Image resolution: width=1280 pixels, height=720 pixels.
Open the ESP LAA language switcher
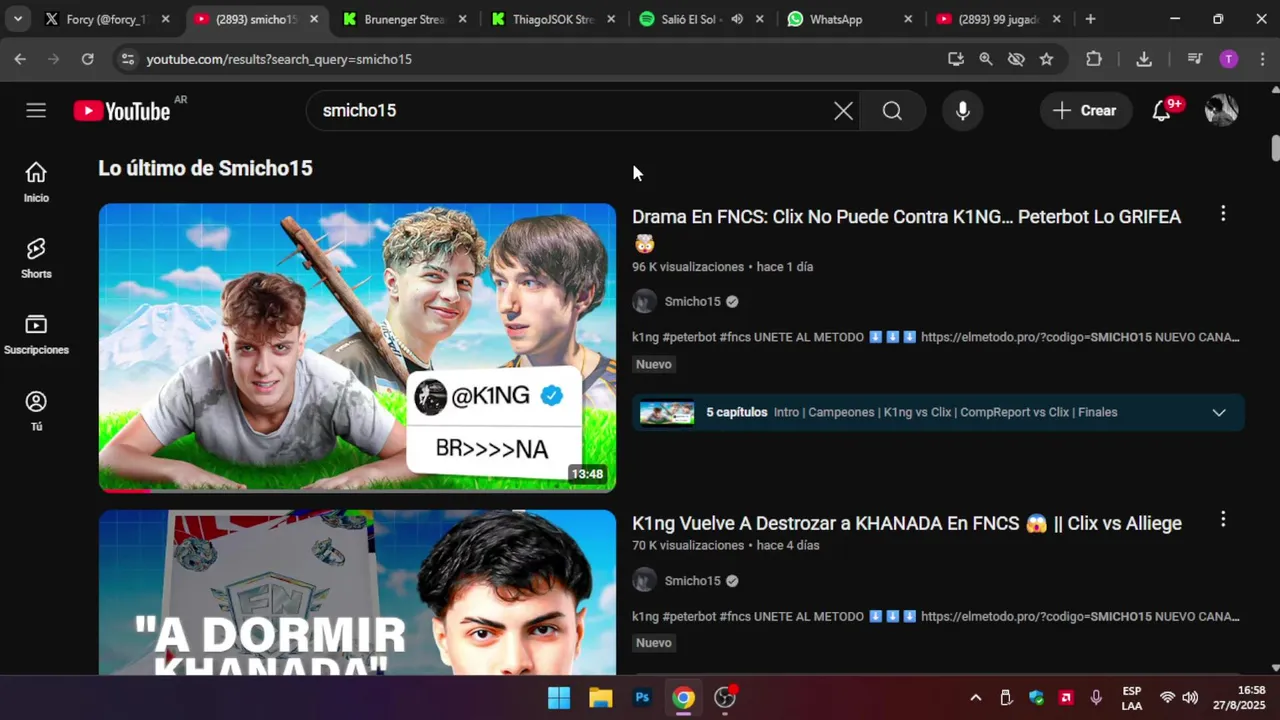pos(1132,698)
